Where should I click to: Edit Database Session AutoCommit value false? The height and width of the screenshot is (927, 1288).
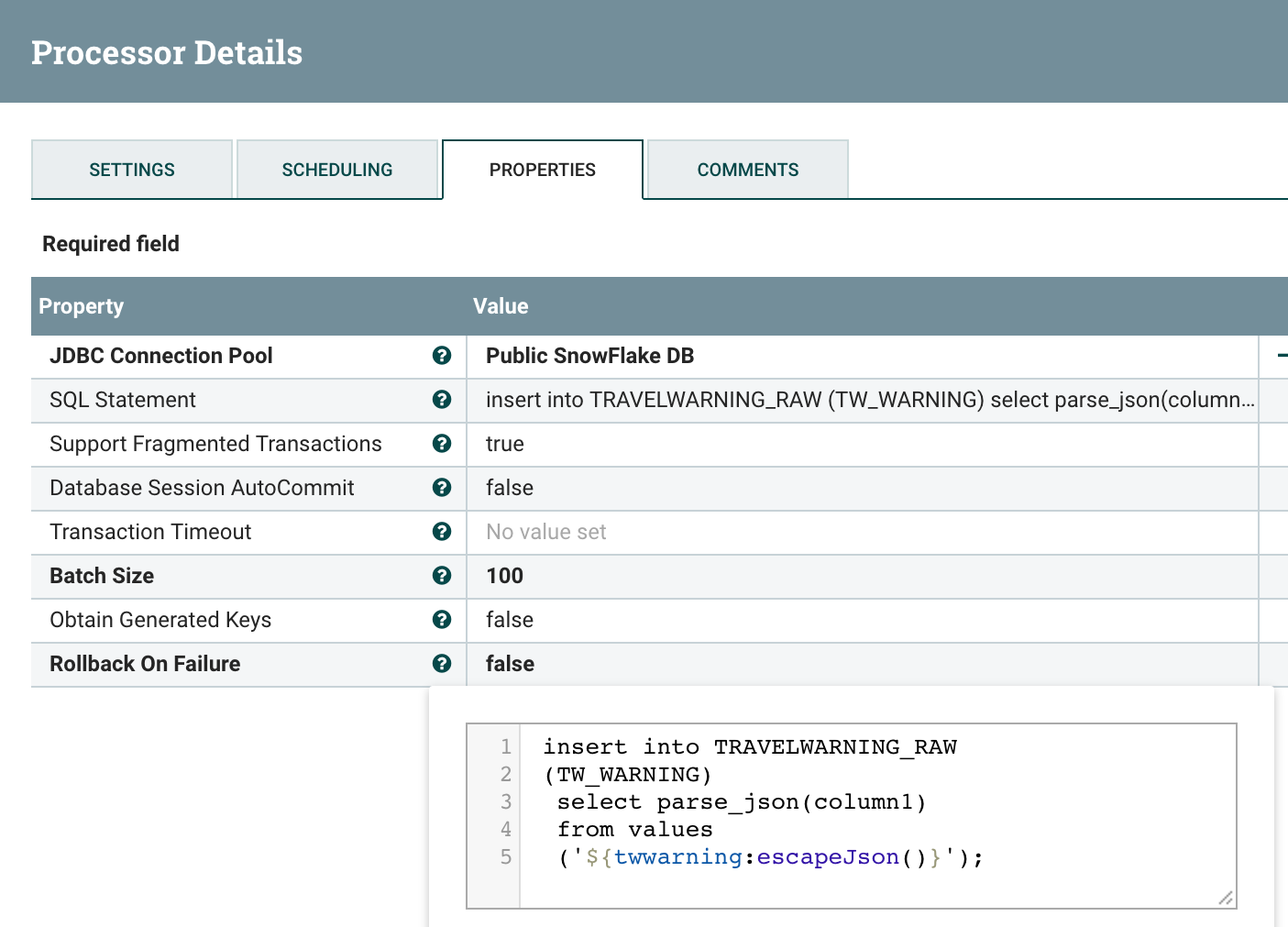(x=863, y=488)
